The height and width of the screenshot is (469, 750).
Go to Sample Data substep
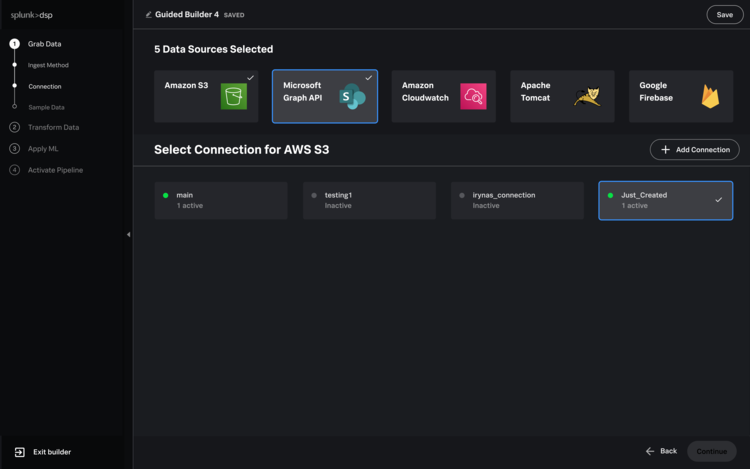(x=46, y=107)
